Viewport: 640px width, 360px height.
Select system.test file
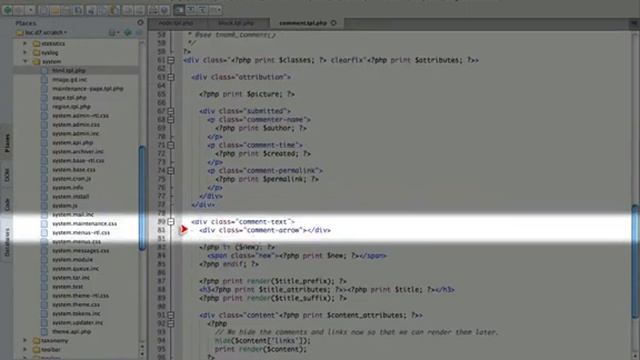point(68,287)
